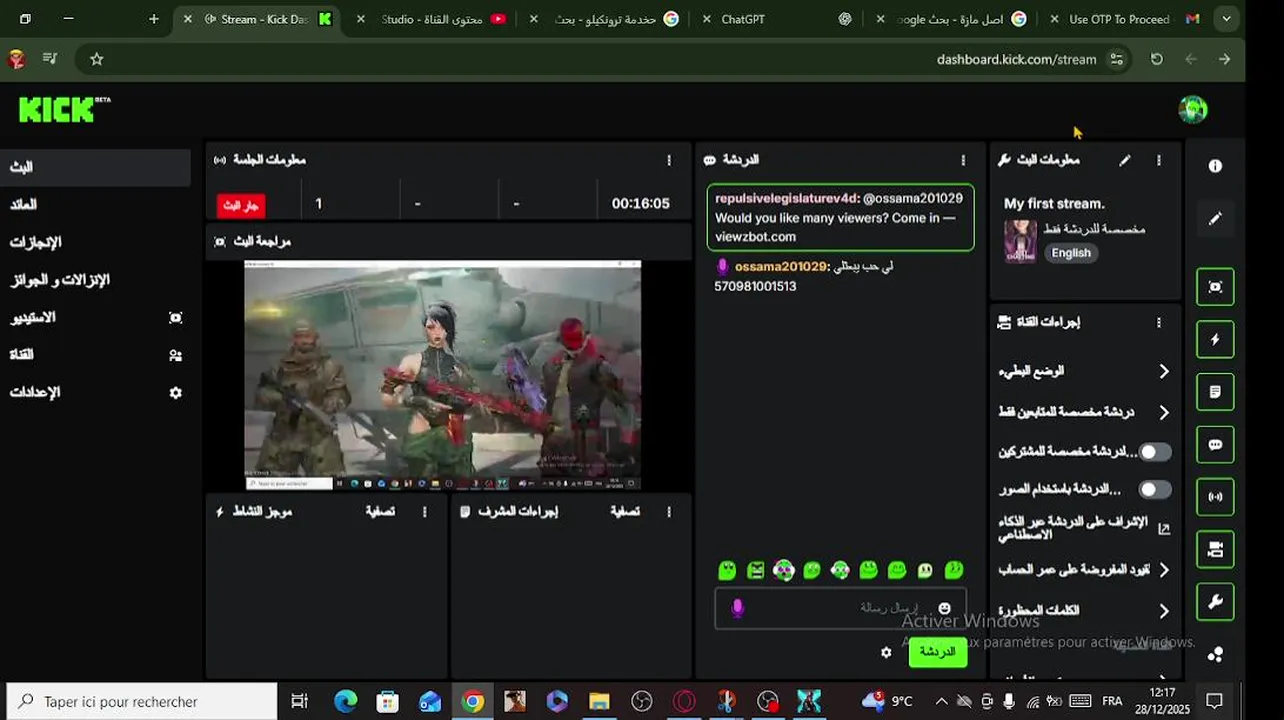Screen dimensions: 1284x720
Task: Toggle the stream preview widget icon in the right rail
Action: coord(1215,287)
